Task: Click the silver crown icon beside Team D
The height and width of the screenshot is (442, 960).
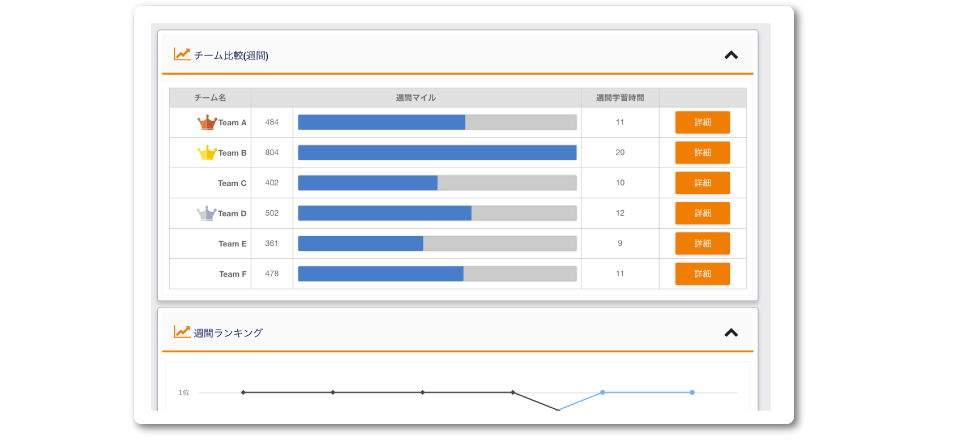Action: [x=207, y=213]
